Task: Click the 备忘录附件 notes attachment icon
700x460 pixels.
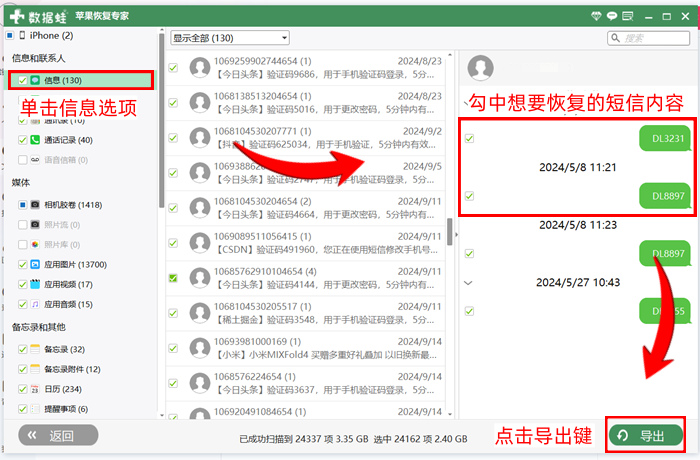Action: pos(35,369)
